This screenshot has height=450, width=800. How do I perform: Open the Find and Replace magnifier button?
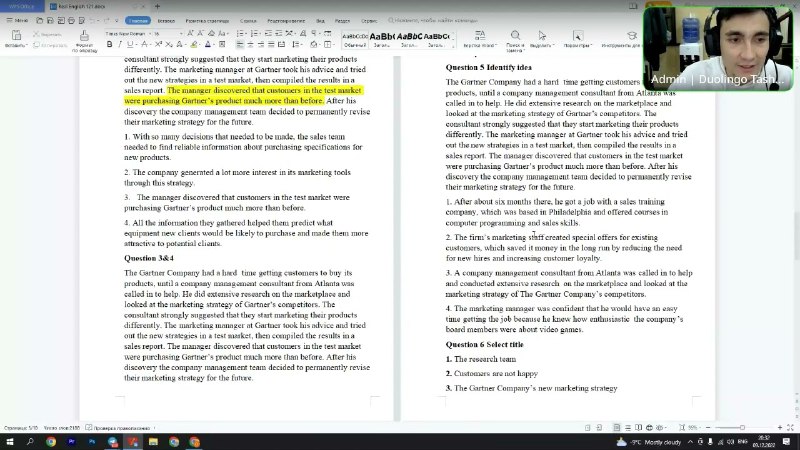[x=515, y=40]
